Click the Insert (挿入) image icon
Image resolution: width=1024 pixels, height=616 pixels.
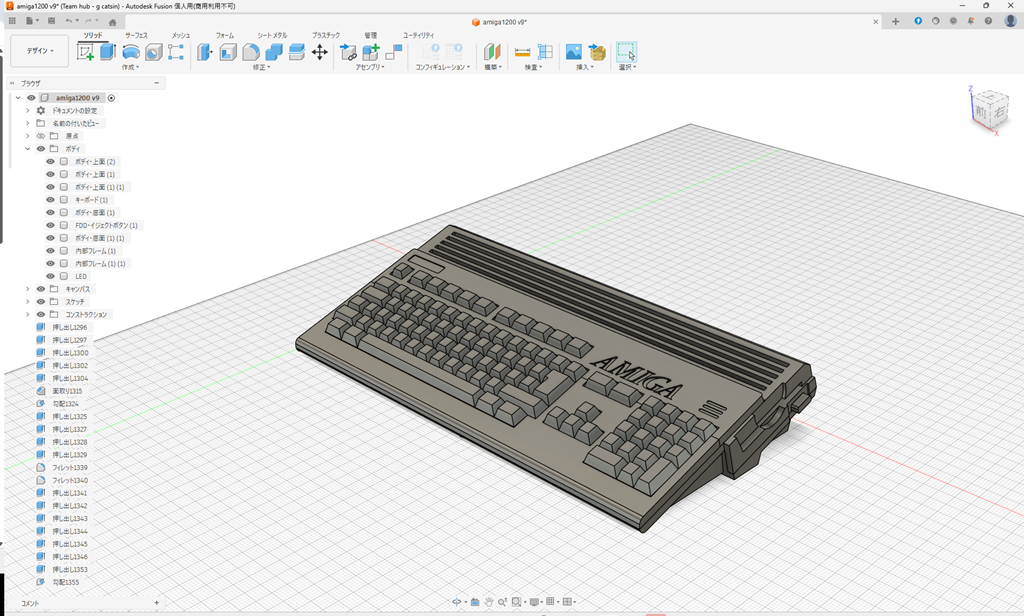[573, 50]
